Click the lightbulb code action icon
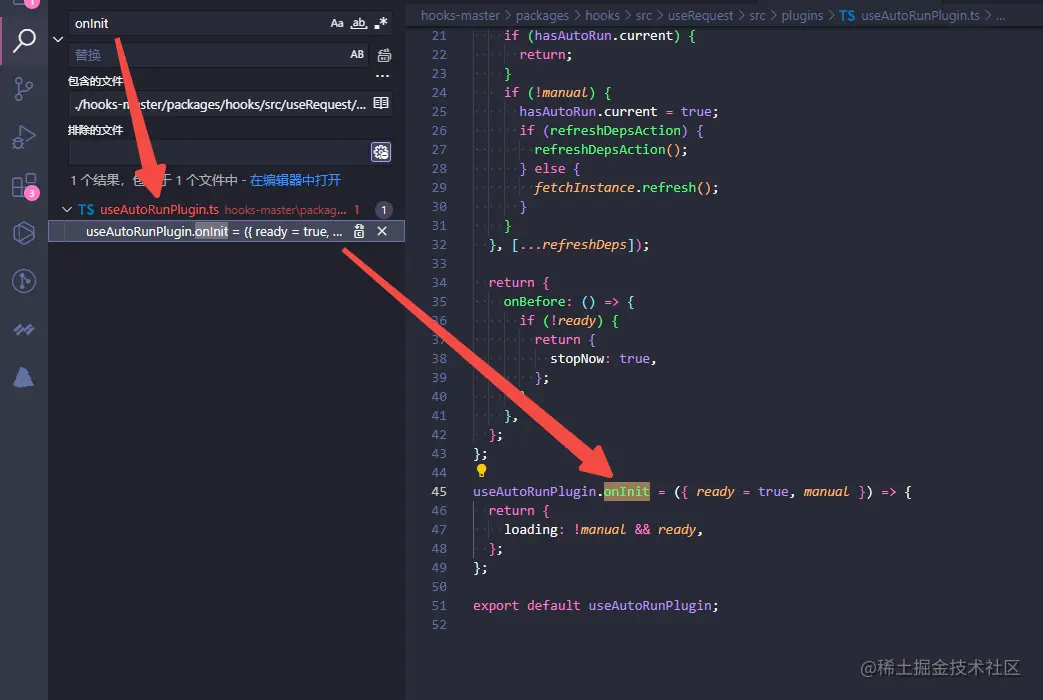Image resolution: width=1043 pixels, height=700 pixels. 481,471
